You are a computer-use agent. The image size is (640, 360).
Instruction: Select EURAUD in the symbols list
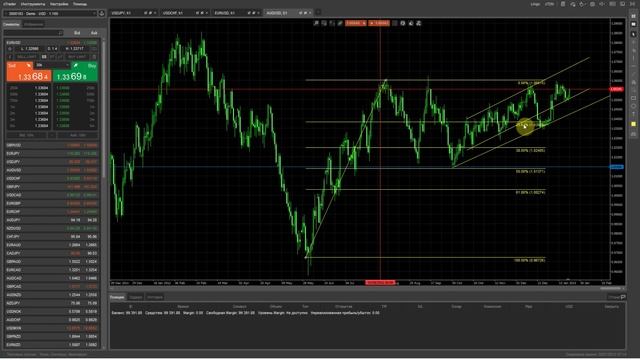click(52, 245)
